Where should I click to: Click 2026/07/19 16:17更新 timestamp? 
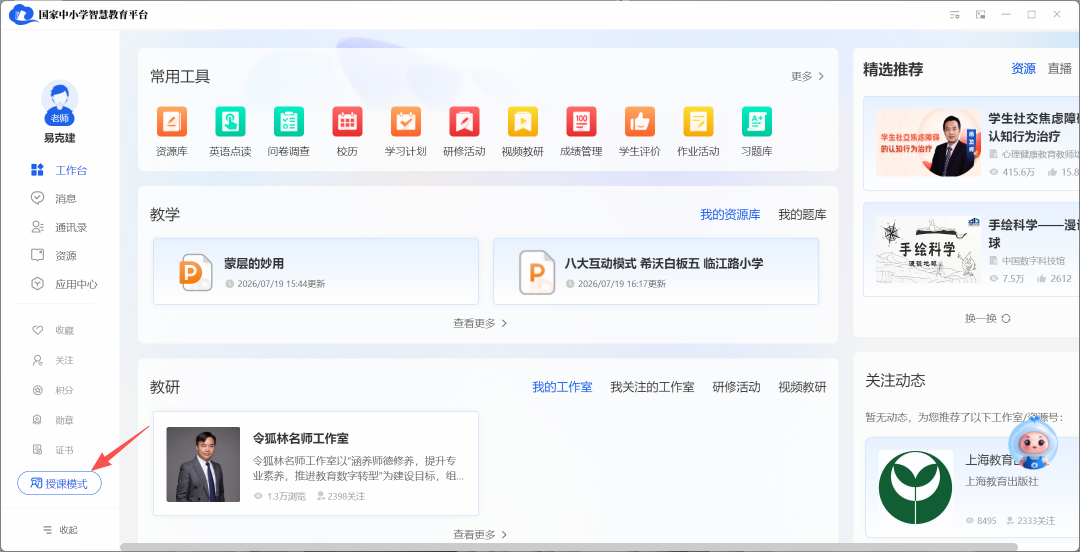click(x=615, y=284)
